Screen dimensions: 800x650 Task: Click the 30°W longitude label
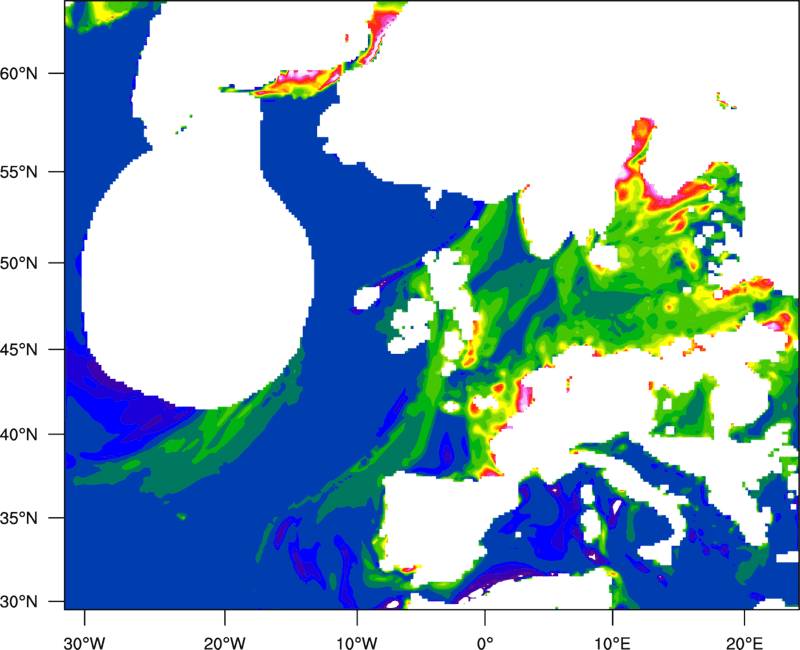[84, 643]
